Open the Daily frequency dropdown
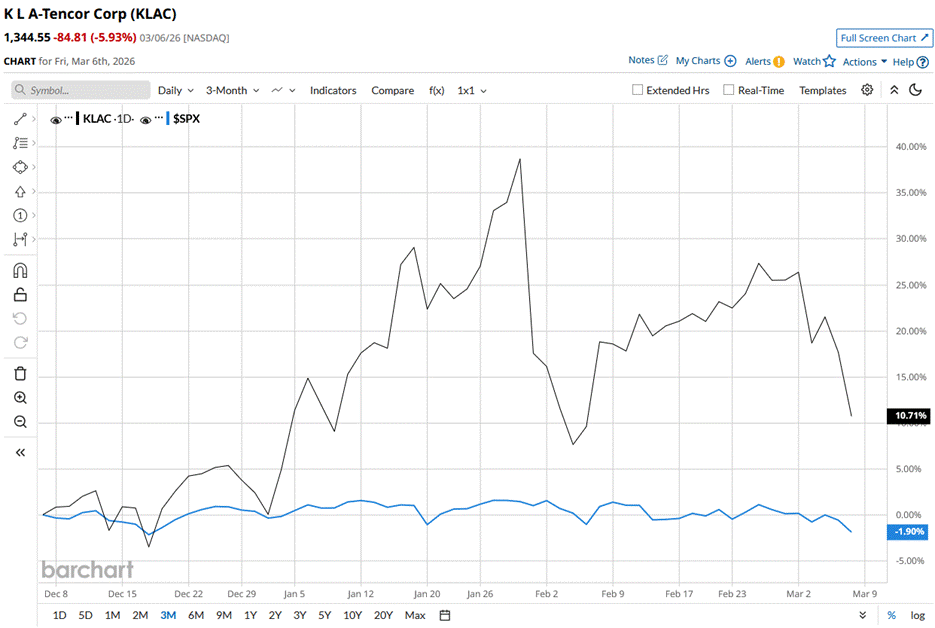935x628 pixels. [175, 90]
